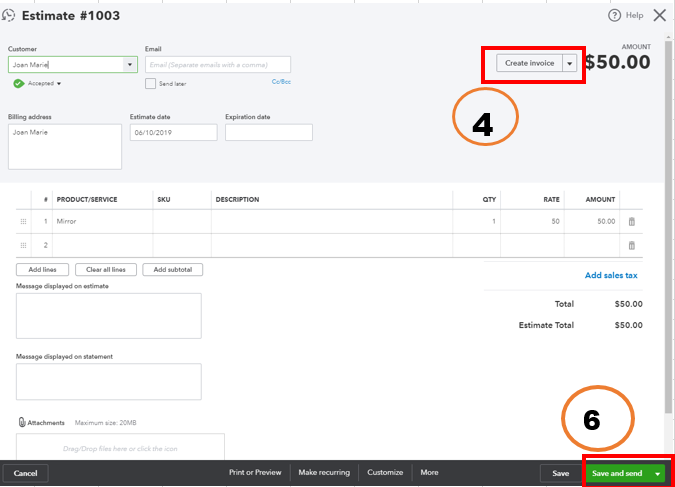Open the Save and send arrow options
Viewport: 675px width, 487px height.
[x=658, y=473]
